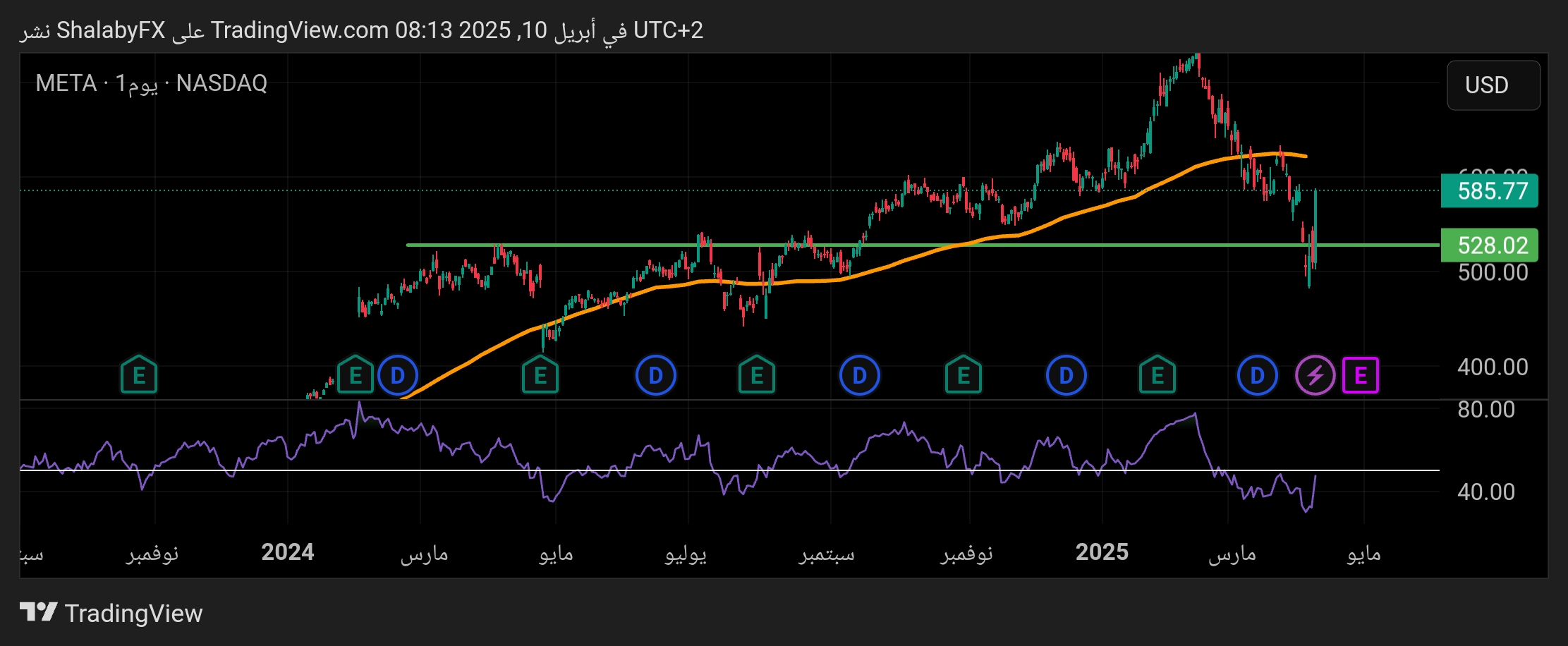Click the 2025 year label on time axis
The height and width of the screenshot is (646, 1568).
click(x=1102, y=551)
